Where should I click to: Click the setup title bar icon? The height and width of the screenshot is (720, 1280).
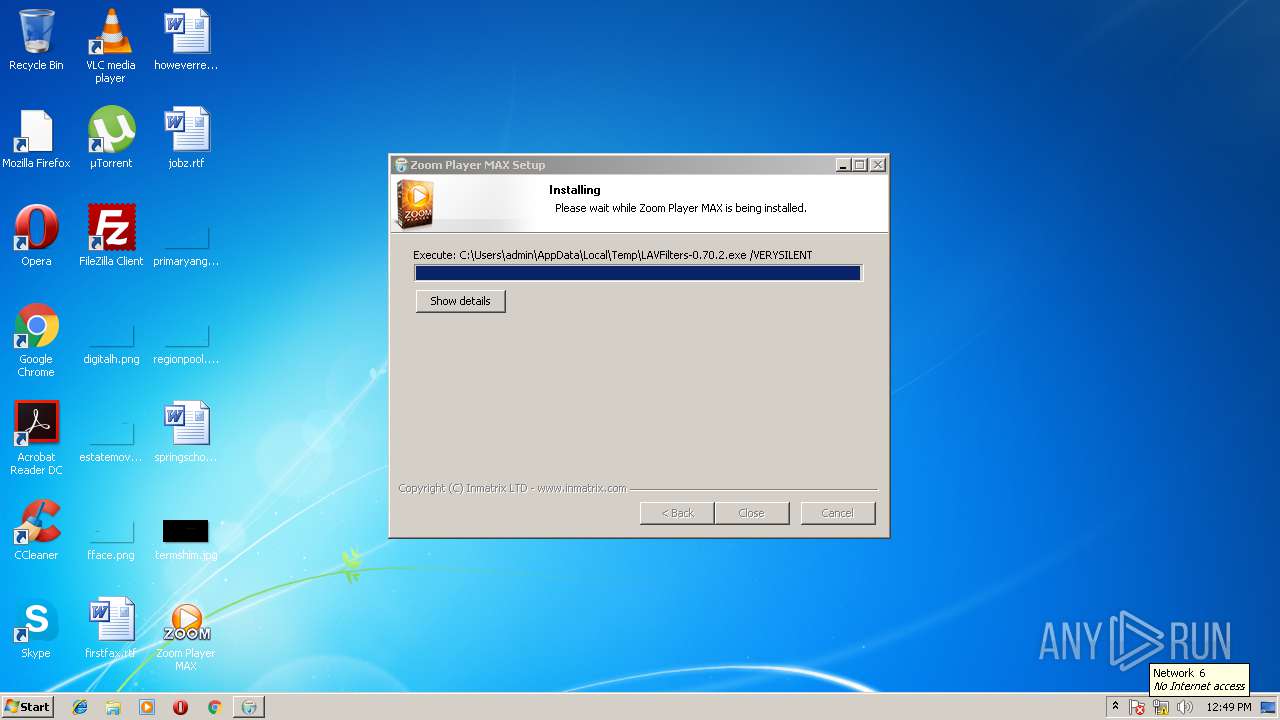[x=401, y=165]
